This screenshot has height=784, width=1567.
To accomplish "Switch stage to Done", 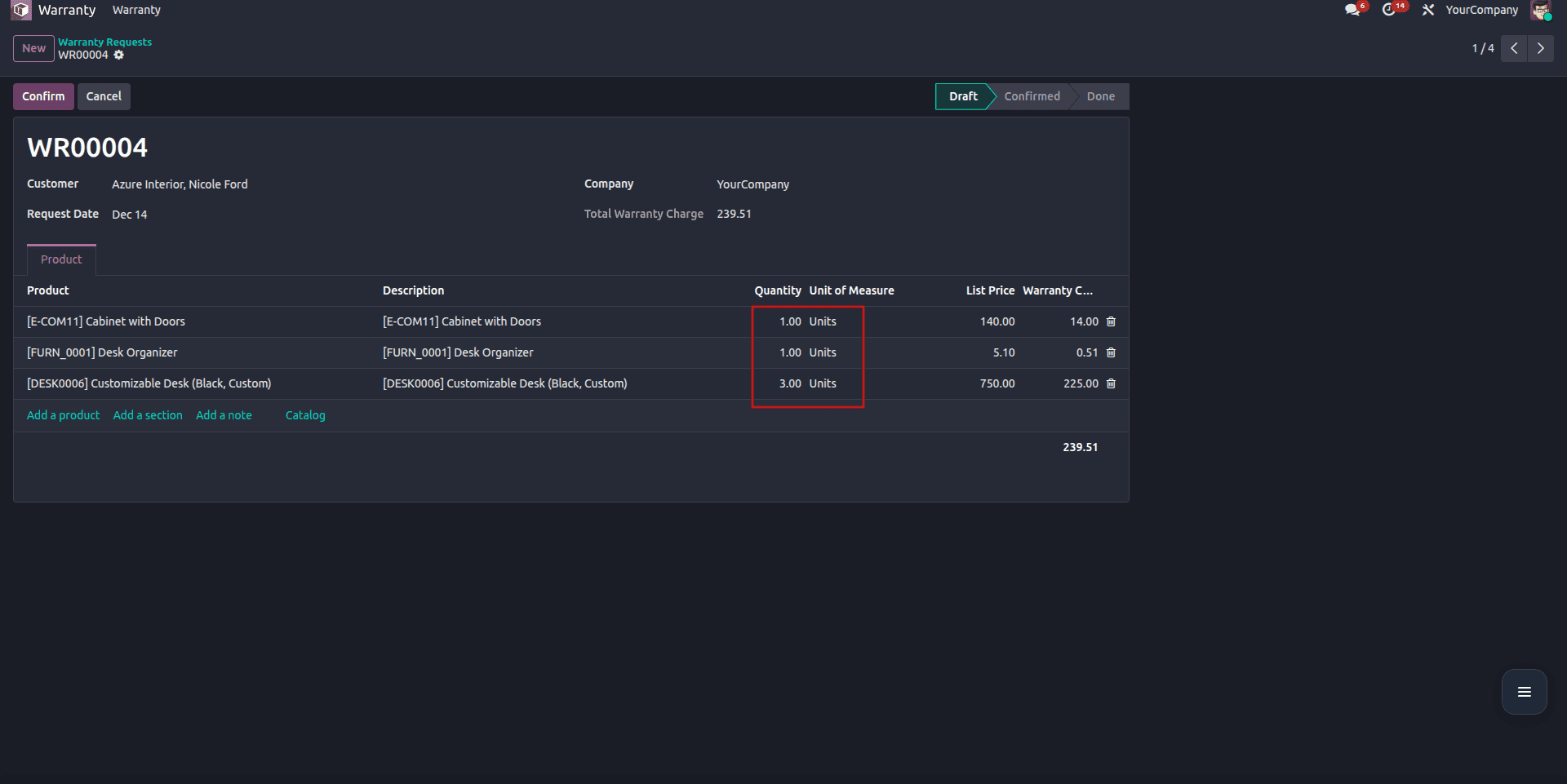I will coord(1100,96).
